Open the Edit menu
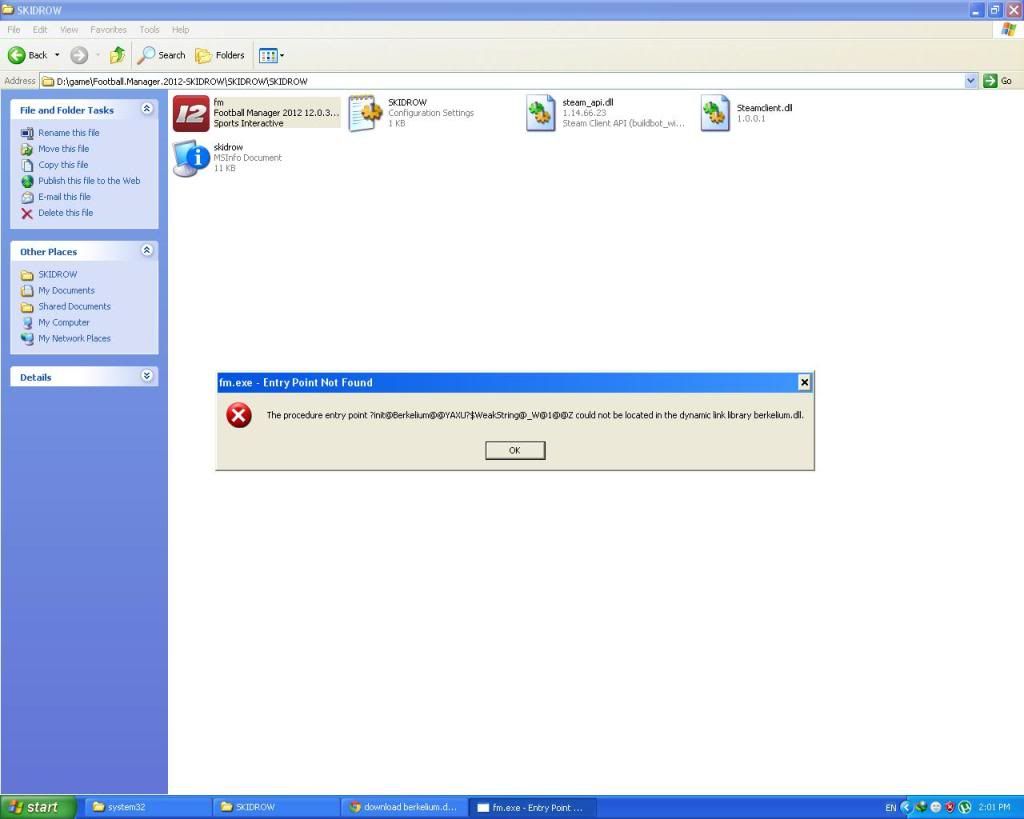Viewport: 1024px width, 819px height. click(x=40, y=30)
